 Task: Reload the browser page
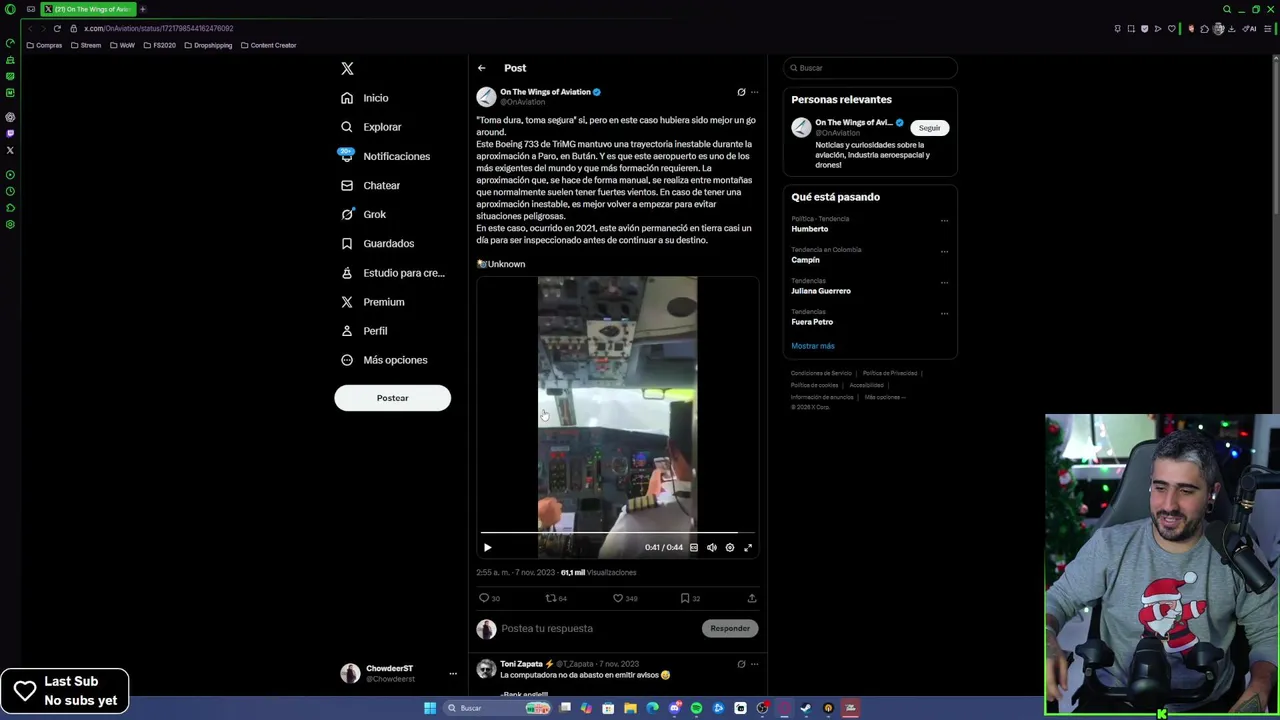(x=57, y=28)
